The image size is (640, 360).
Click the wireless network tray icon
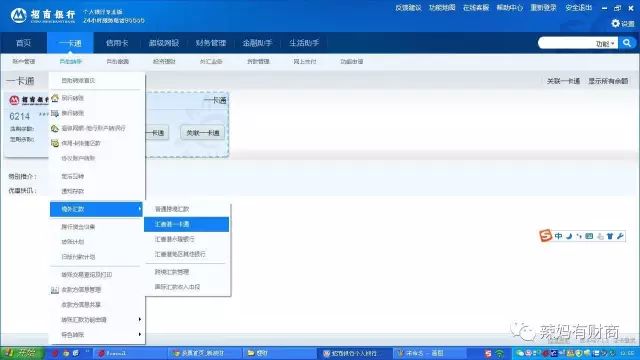pyautogui.click(x=499, y=353)
